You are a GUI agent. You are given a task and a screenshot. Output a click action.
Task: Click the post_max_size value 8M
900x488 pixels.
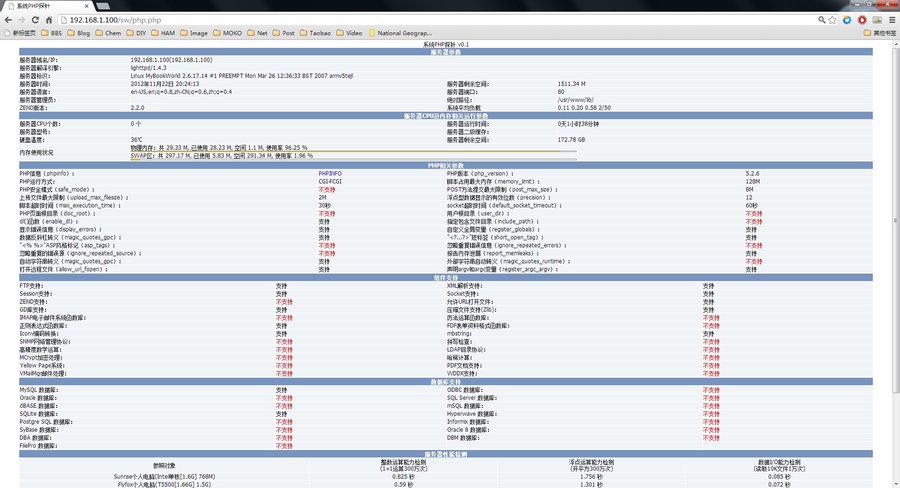749,189
